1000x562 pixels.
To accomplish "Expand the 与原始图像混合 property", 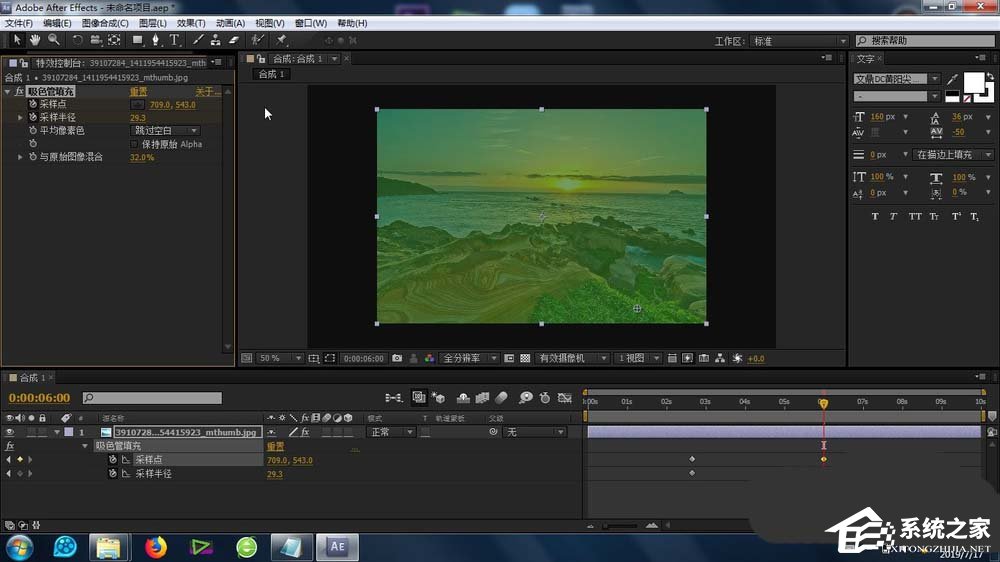I will point(20,157).
